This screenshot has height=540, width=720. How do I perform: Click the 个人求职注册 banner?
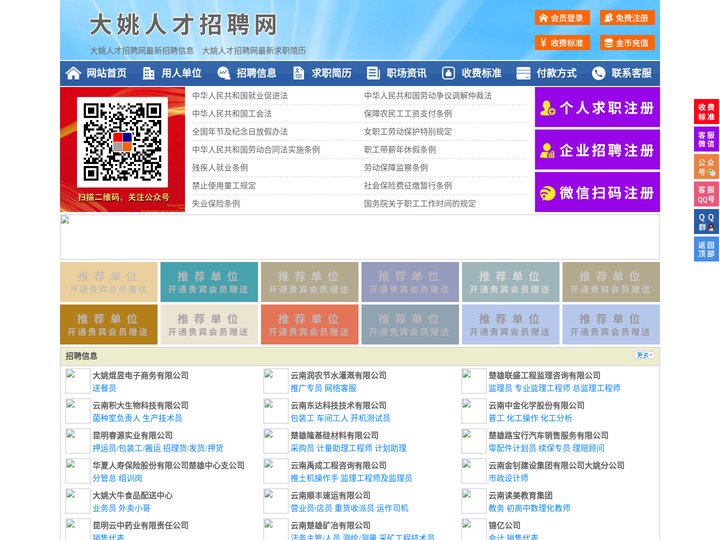click(x=597, y=107)
